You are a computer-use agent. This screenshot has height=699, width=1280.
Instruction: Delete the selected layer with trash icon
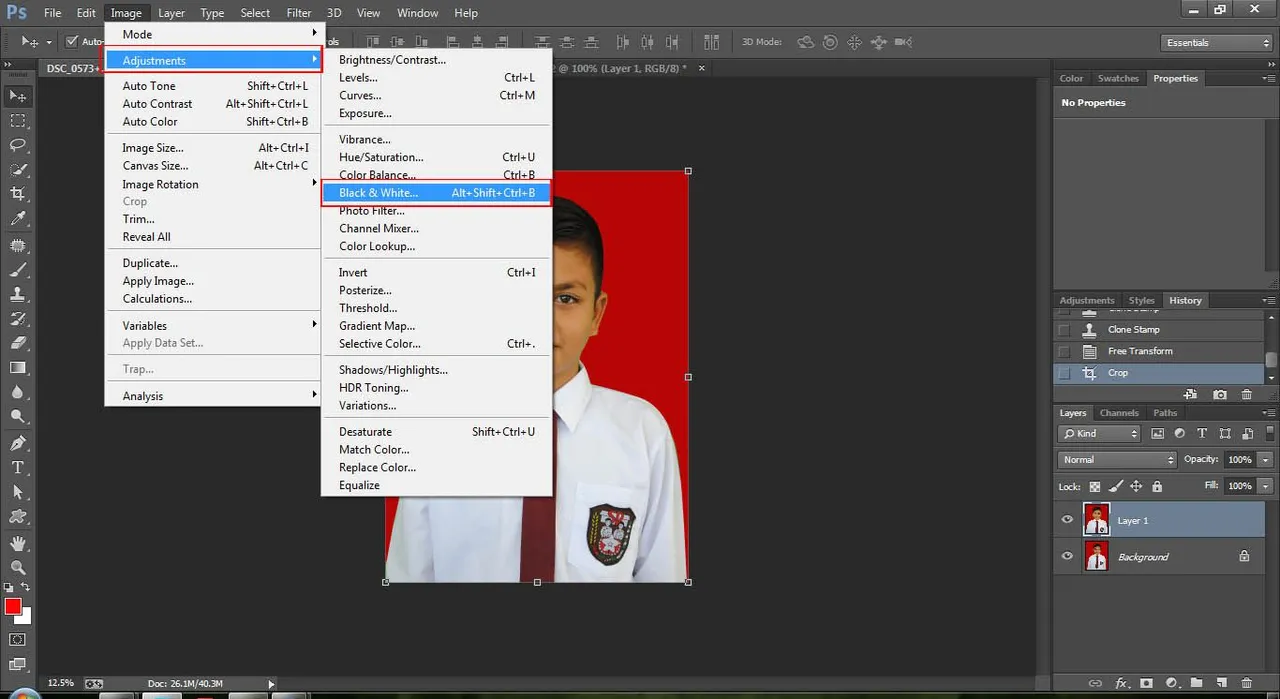pyautogui.click(x=1246, y=683)
